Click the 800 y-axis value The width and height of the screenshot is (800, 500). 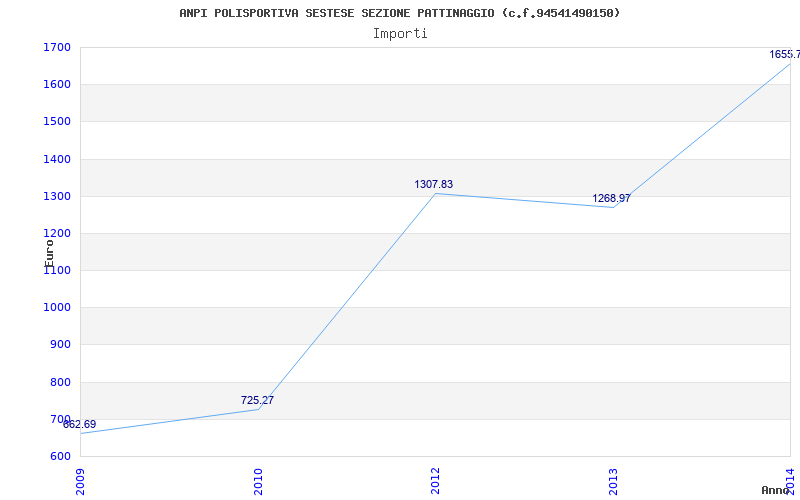(61, 383)
